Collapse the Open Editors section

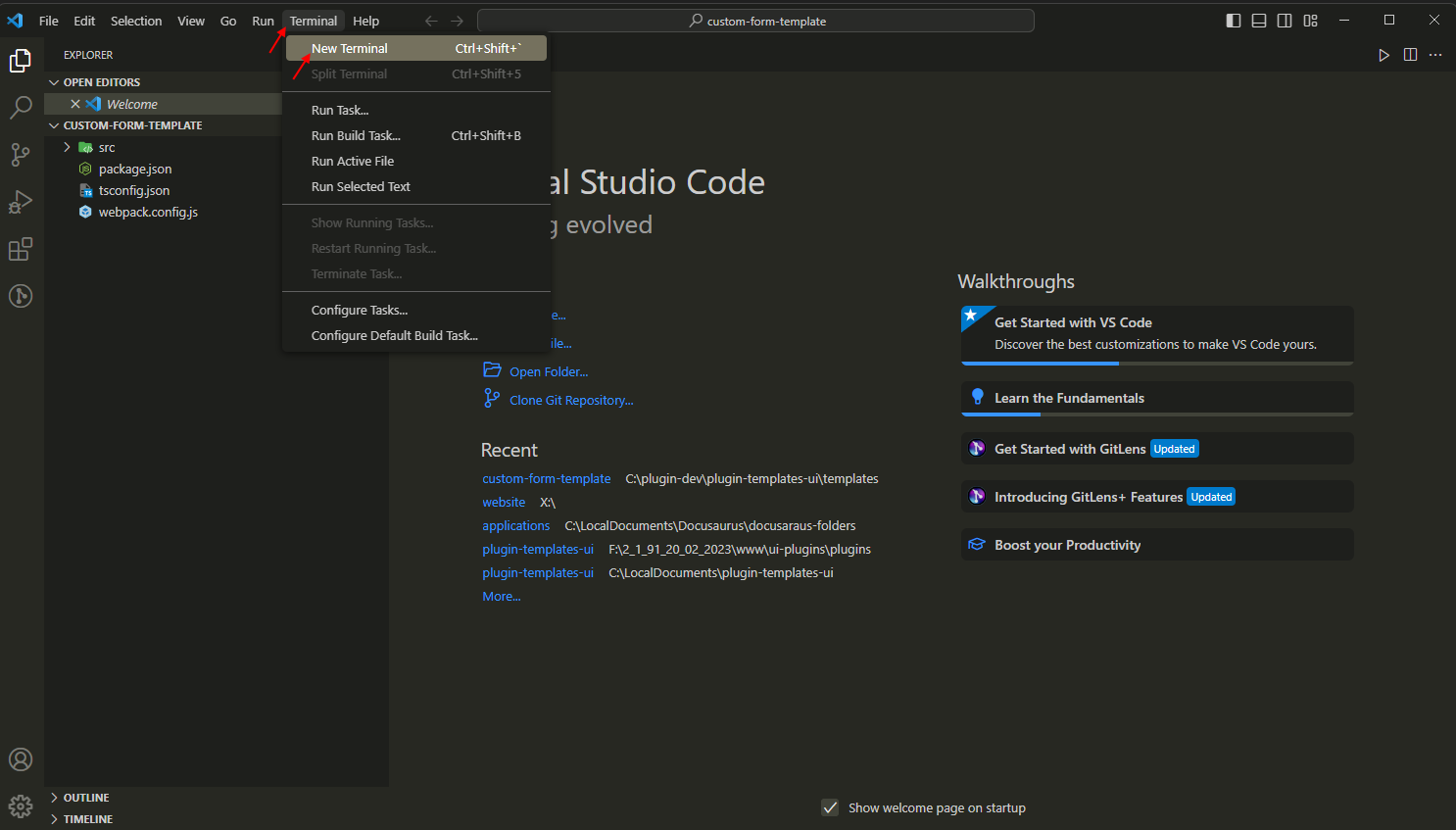54,82
